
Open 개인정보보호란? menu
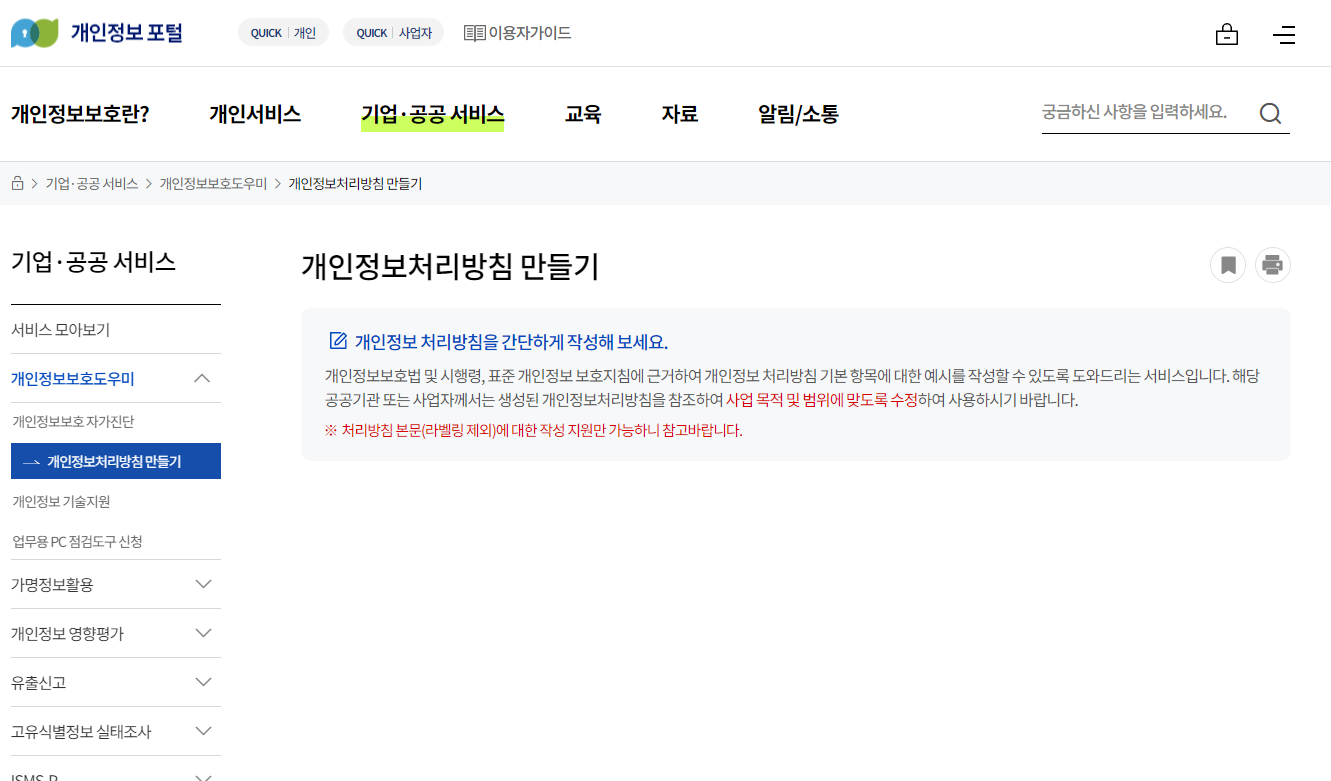(80, 114)
